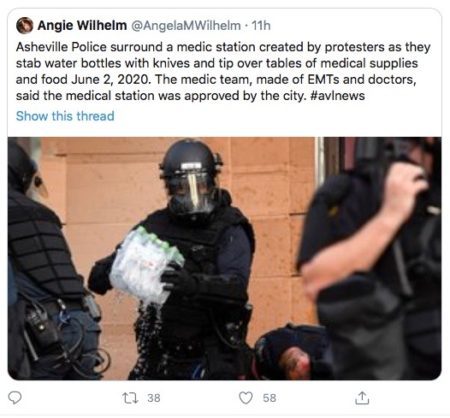Click the water bottle pack in the photo

pyautogui.click(x=146, y=265)
